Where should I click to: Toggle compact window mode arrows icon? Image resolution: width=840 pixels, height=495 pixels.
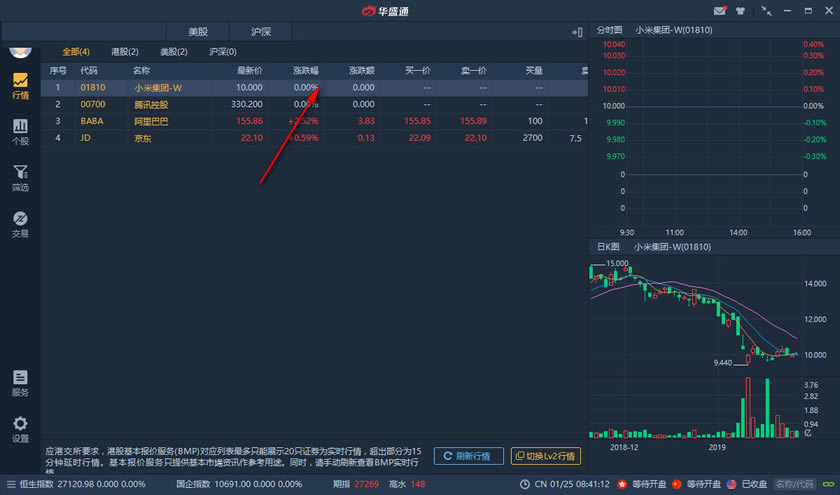coord(766,11)
